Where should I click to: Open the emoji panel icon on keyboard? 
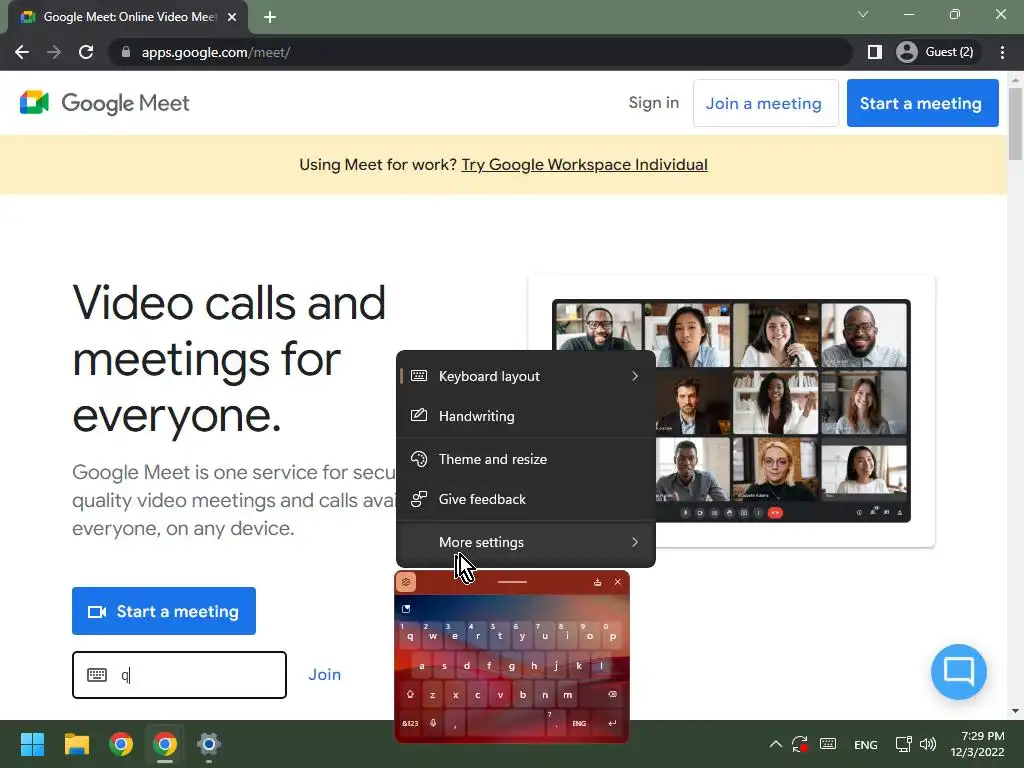[406, 609]
